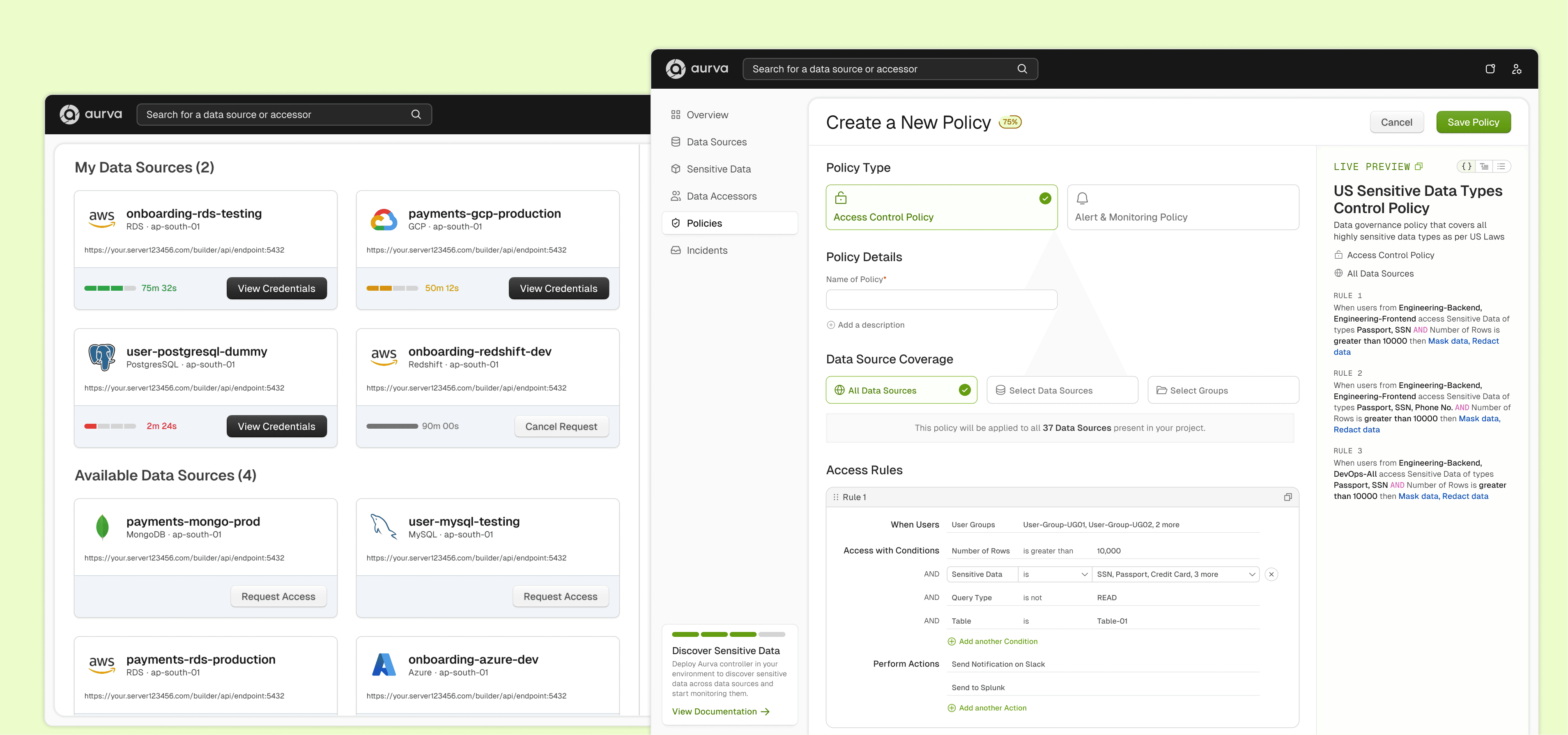
Task: Duplicate Rule 1 with the copy icon
Action: (x=1288, y=497)
